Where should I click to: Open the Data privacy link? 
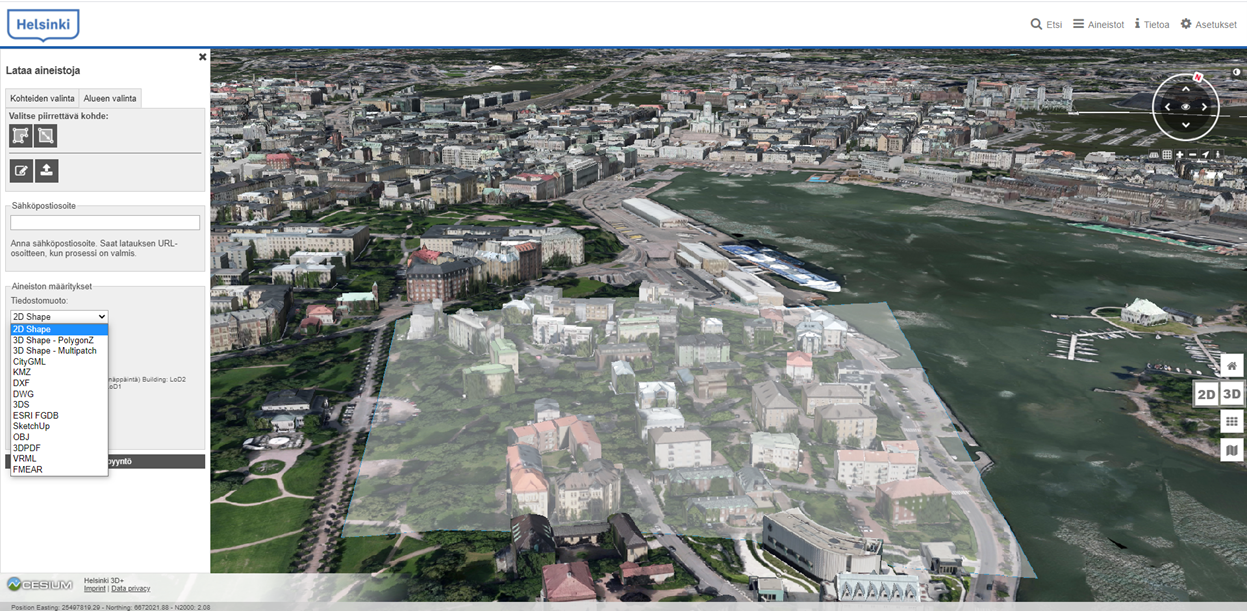(131, 589)
